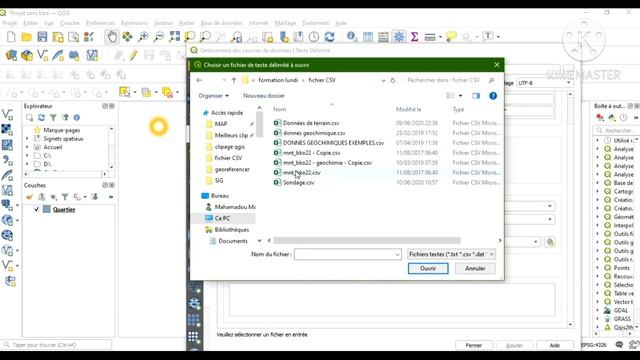Expand the C:\ drive in Explorateur

pyautogui.click(x=27, y=156)
